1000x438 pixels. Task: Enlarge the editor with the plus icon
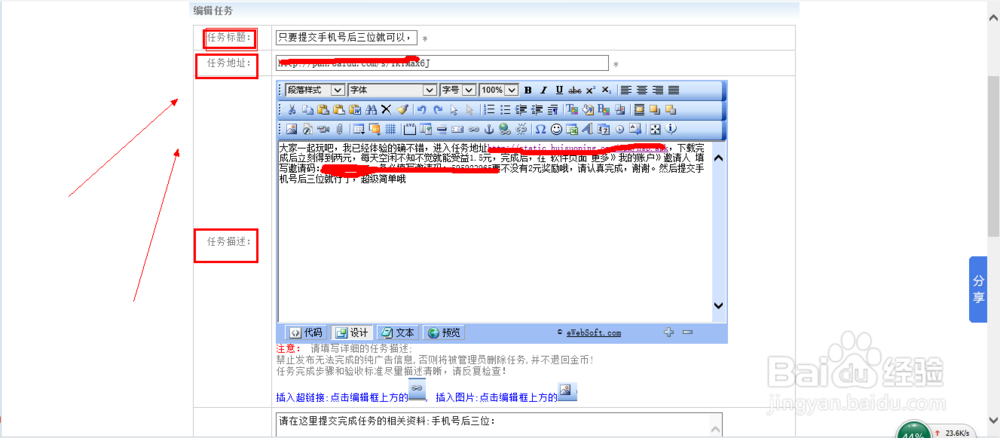click(668, 332)
